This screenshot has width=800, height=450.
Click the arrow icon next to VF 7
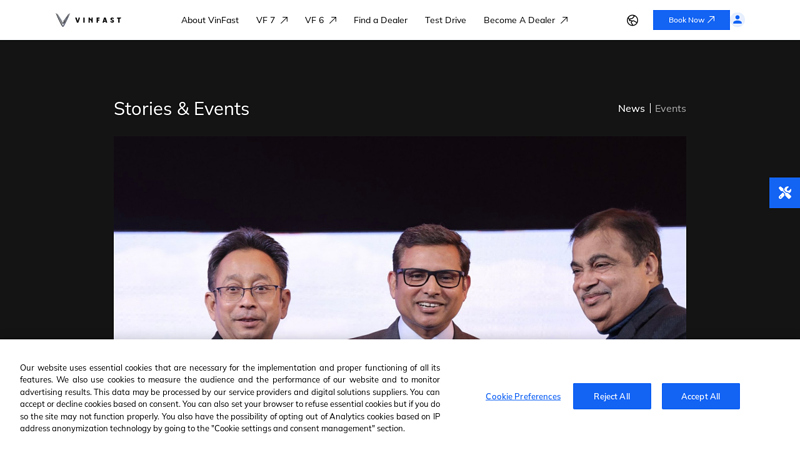point(284,20)
